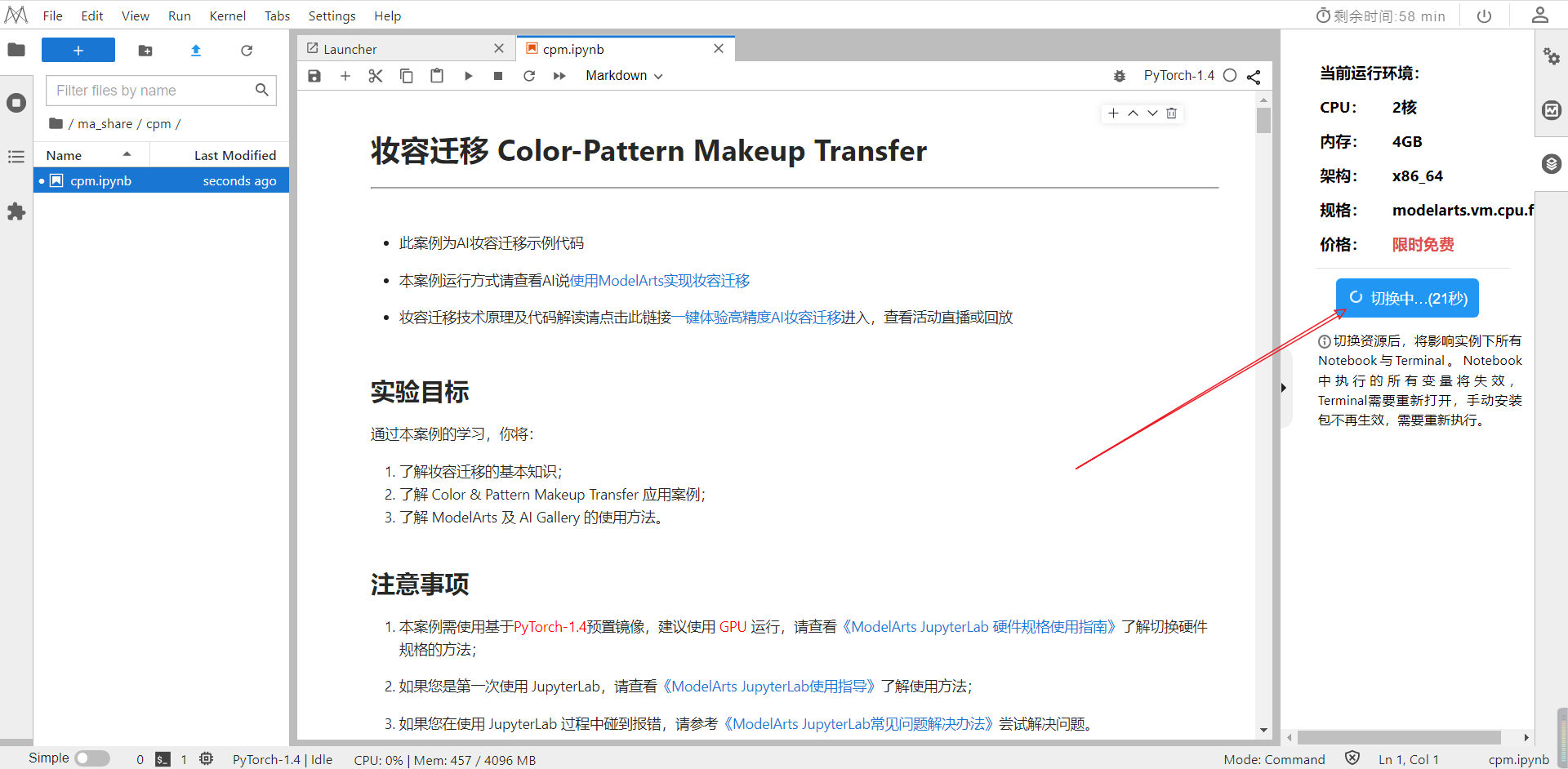This screenshot has width=1568, height=769.
Task: Move the cell up
Action: coord(1133,113)
